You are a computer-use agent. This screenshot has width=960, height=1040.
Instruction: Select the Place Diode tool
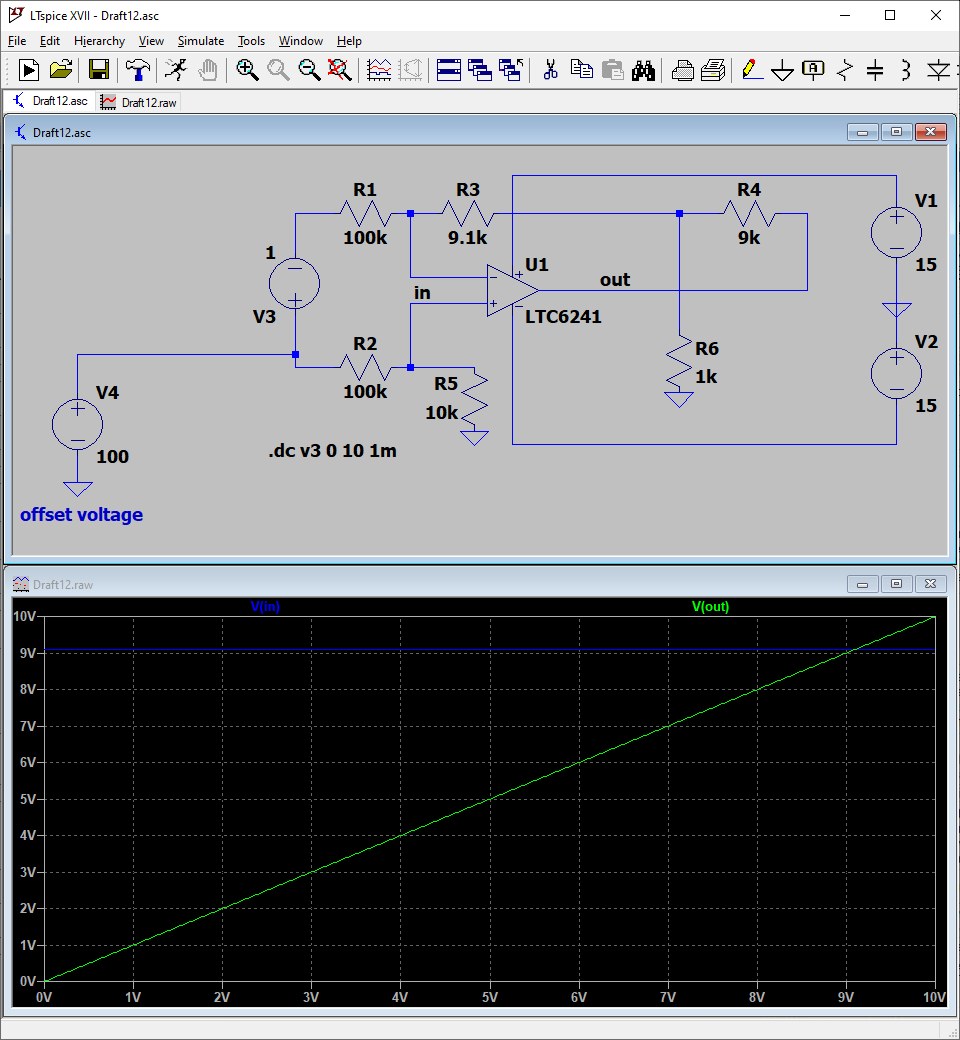(938, 70)
